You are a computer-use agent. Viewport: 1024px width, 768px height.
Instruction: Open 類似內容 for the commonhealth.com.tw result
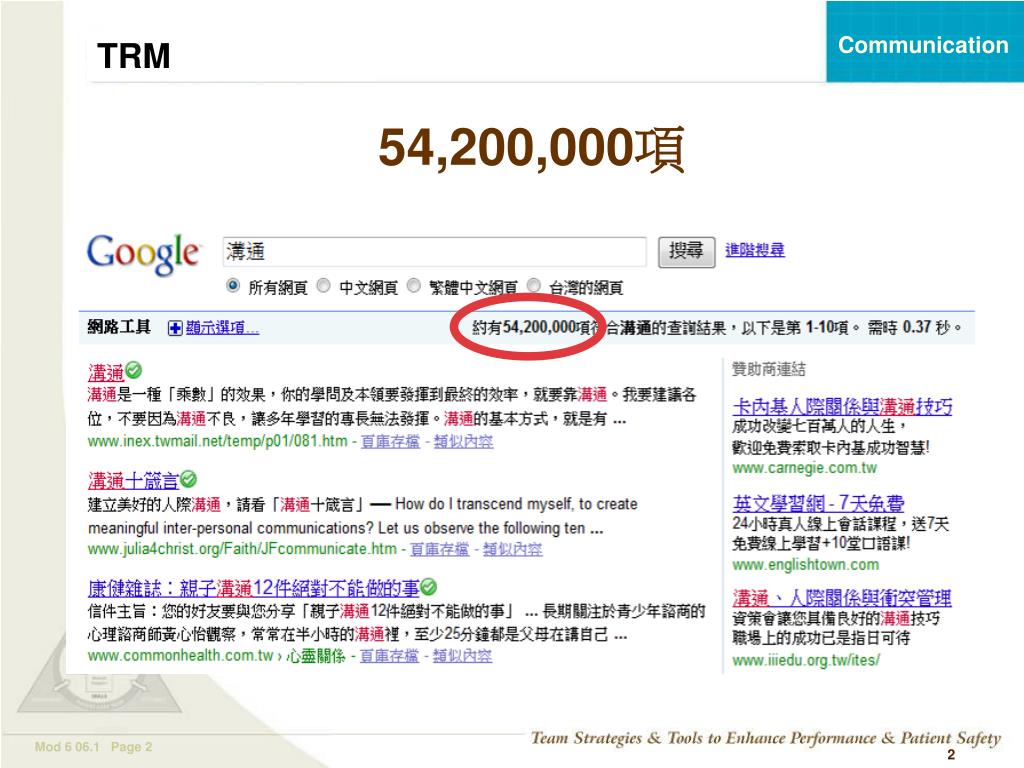tap(462, 656)
